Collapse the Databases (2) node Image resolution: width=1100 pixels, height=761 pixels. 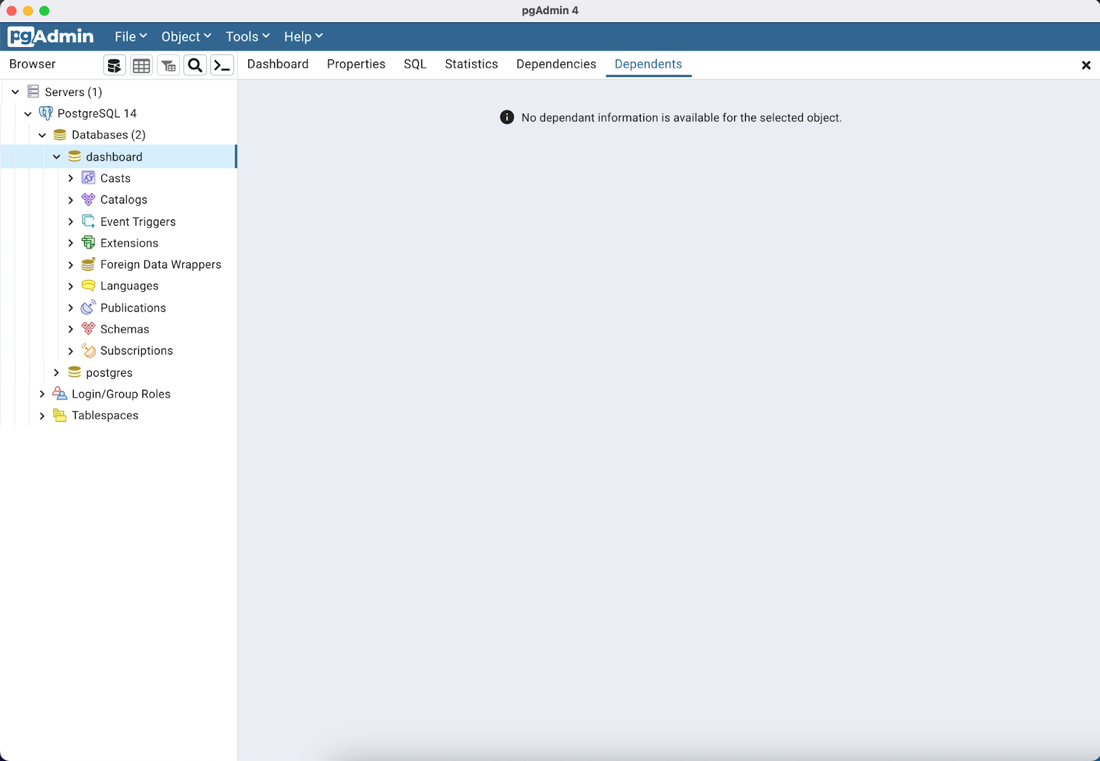click(x=42, y=135)
